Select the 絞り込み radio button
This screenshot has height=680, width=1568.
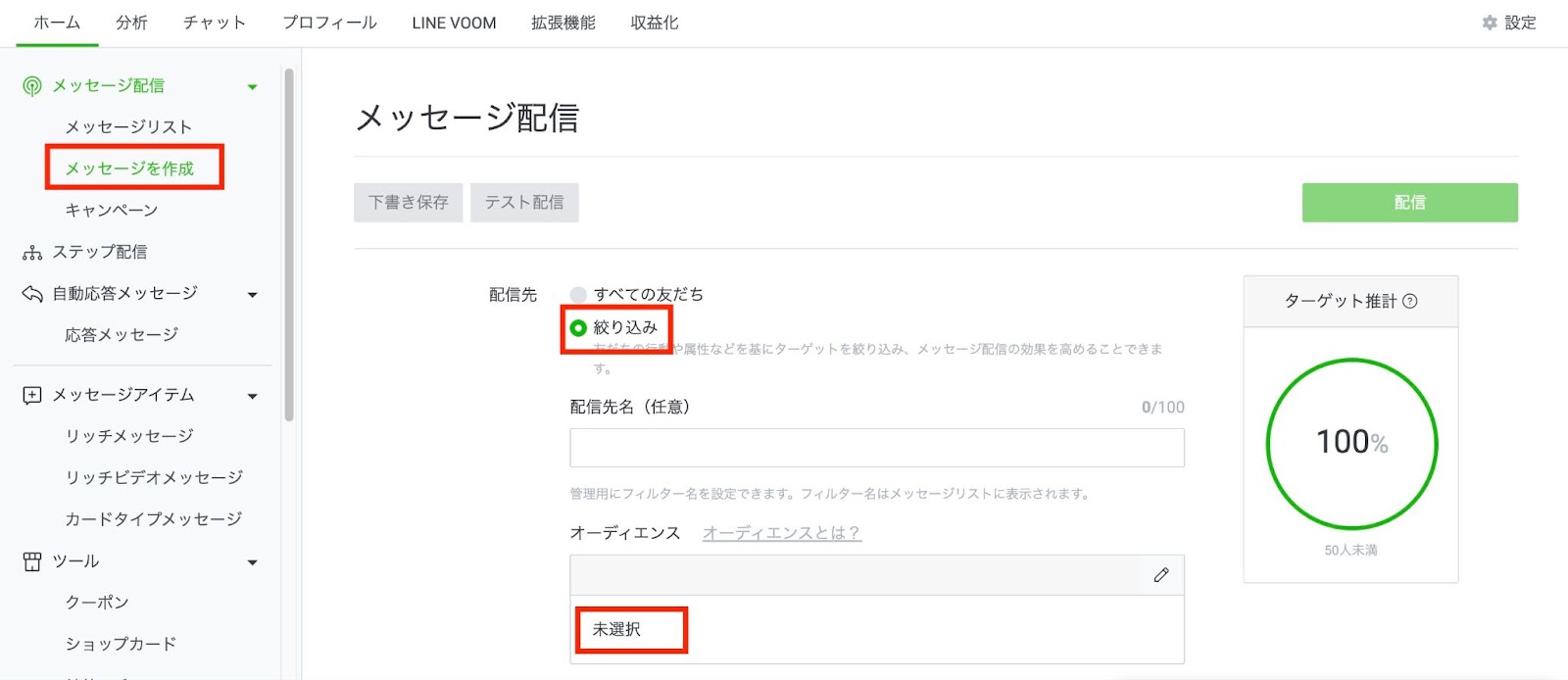click(x=578, y=328)
